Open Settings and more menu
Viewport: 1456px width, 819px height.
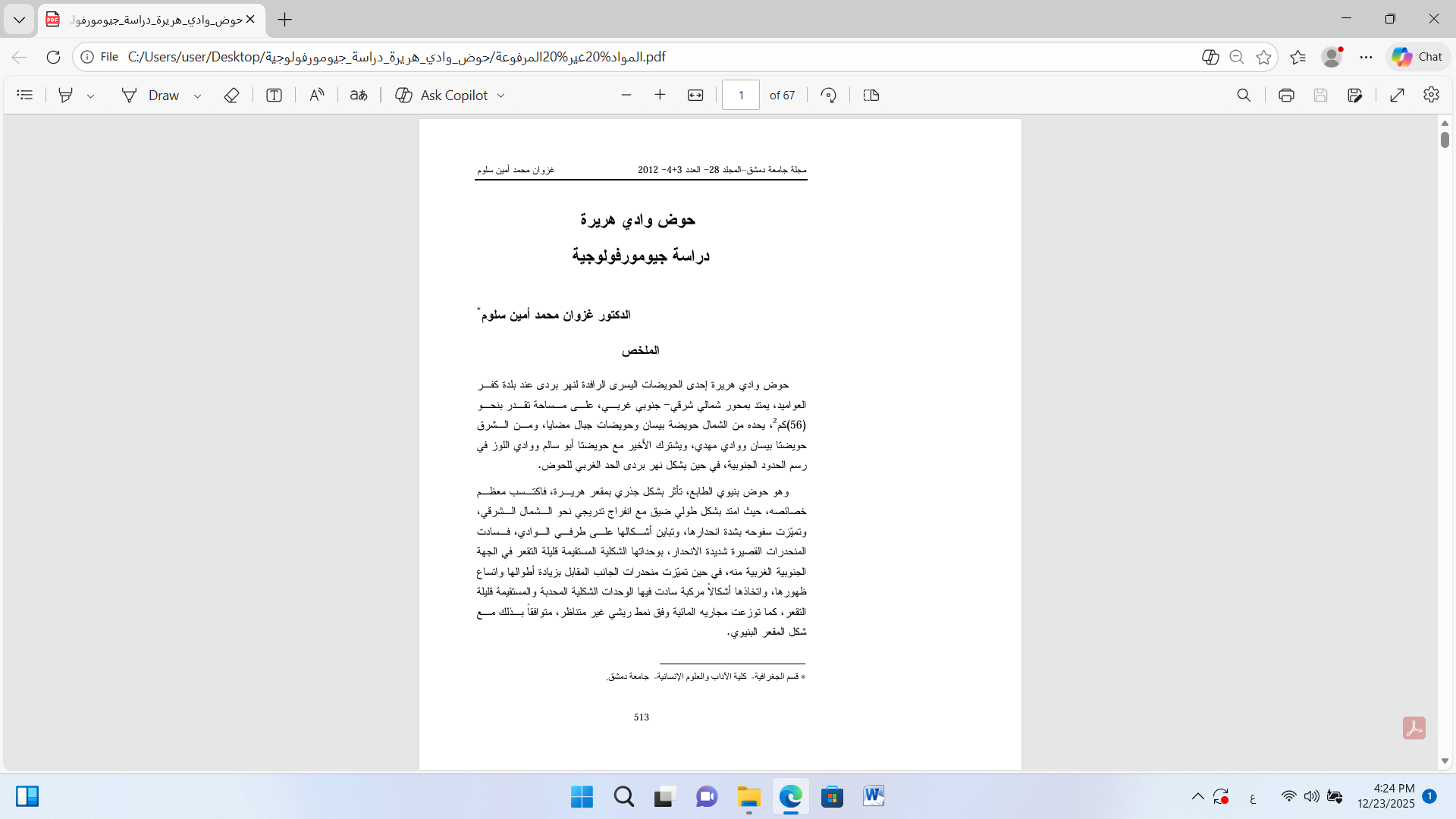(x=1367, y=57)
